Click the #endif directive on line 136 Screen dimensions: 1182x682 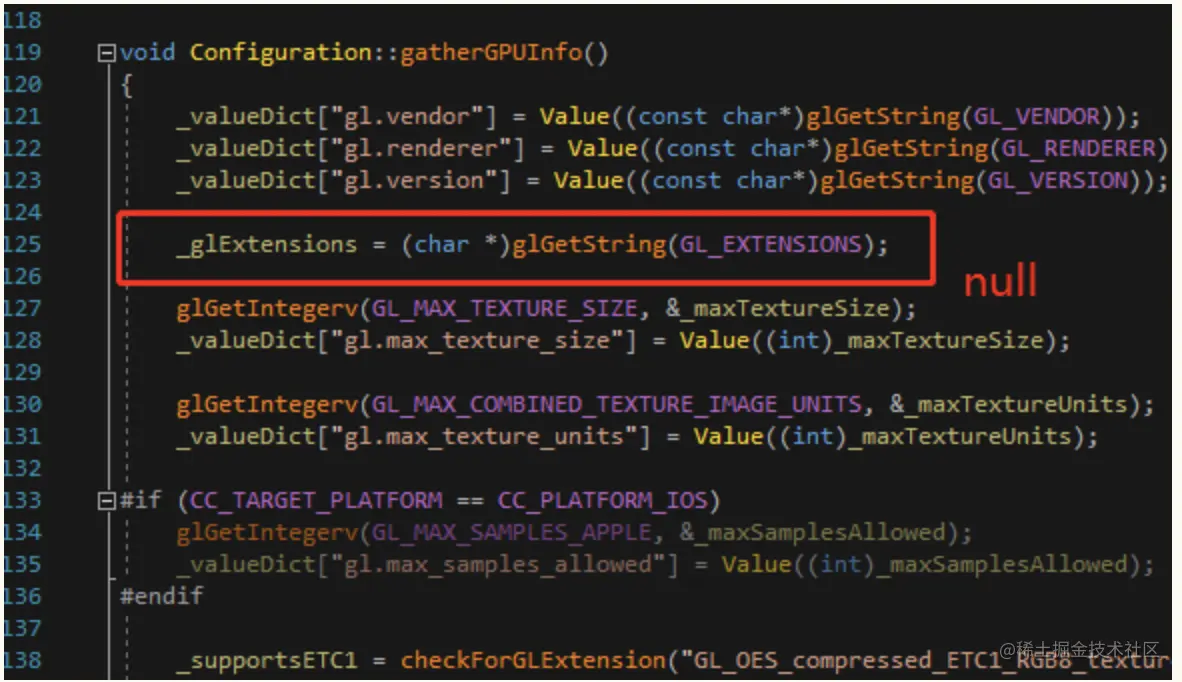[x=161, y=596]
